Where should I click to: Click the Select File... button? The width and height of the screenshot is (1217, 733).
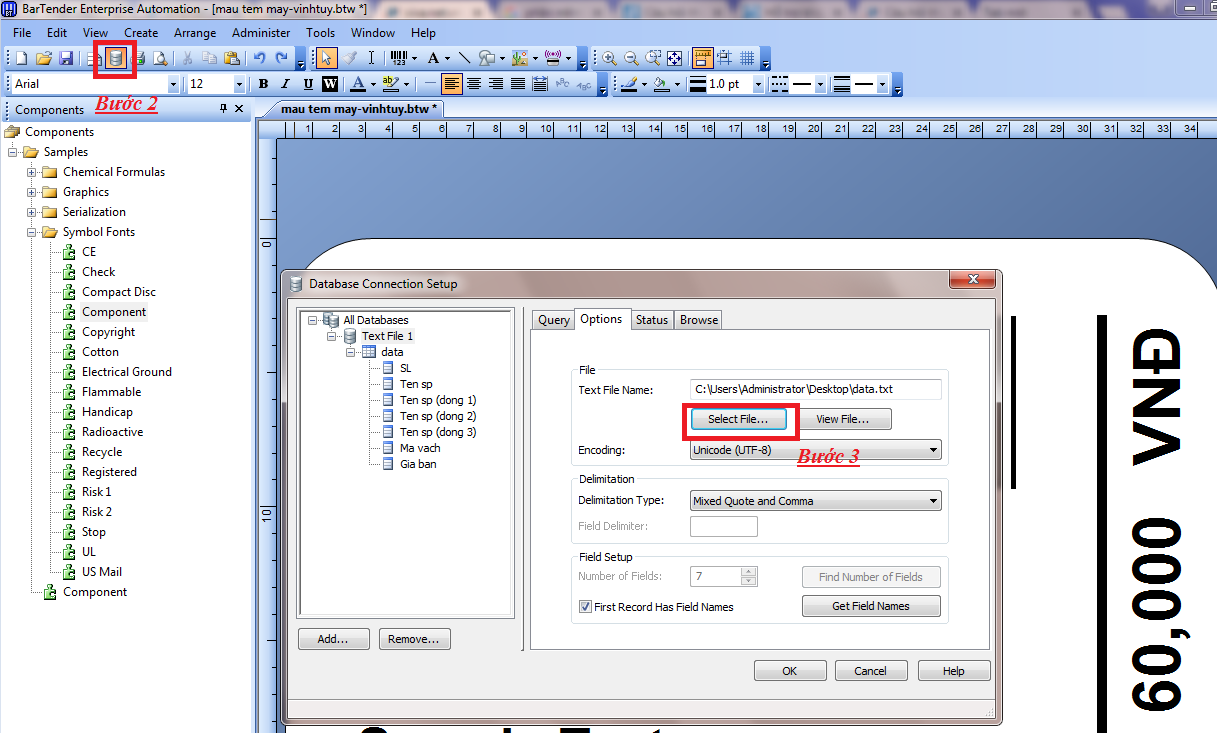pyautogui.click(x=738, y=419)
